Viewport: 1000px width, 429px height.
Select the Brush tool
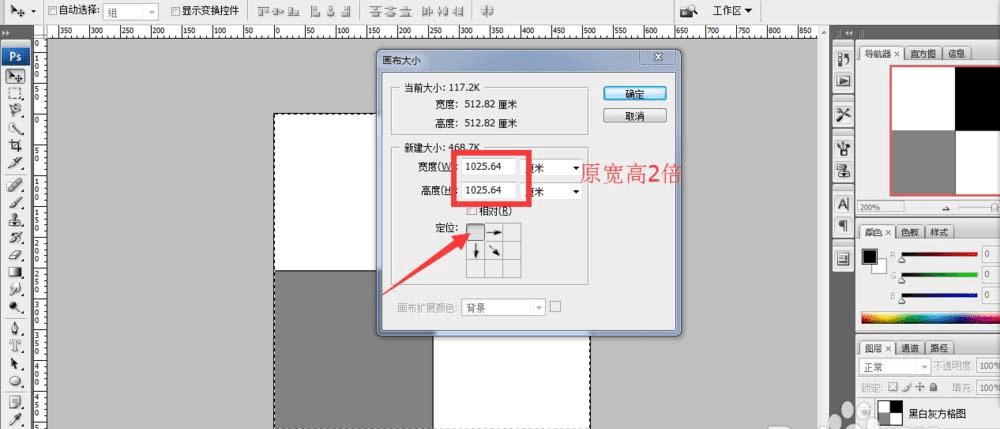[15, 203]
